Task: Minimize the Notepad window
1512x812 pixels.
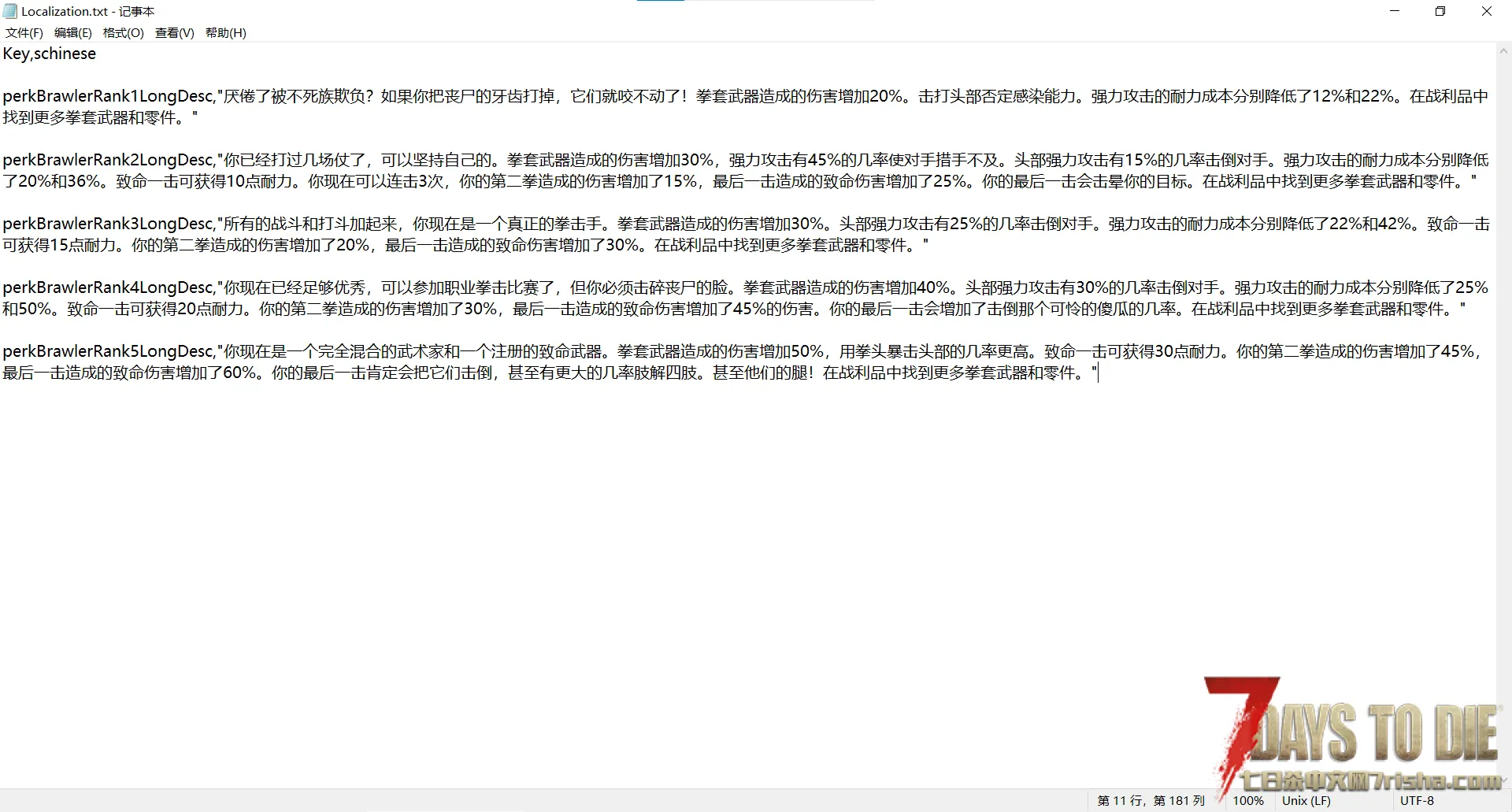Action: click(1395, 11)
